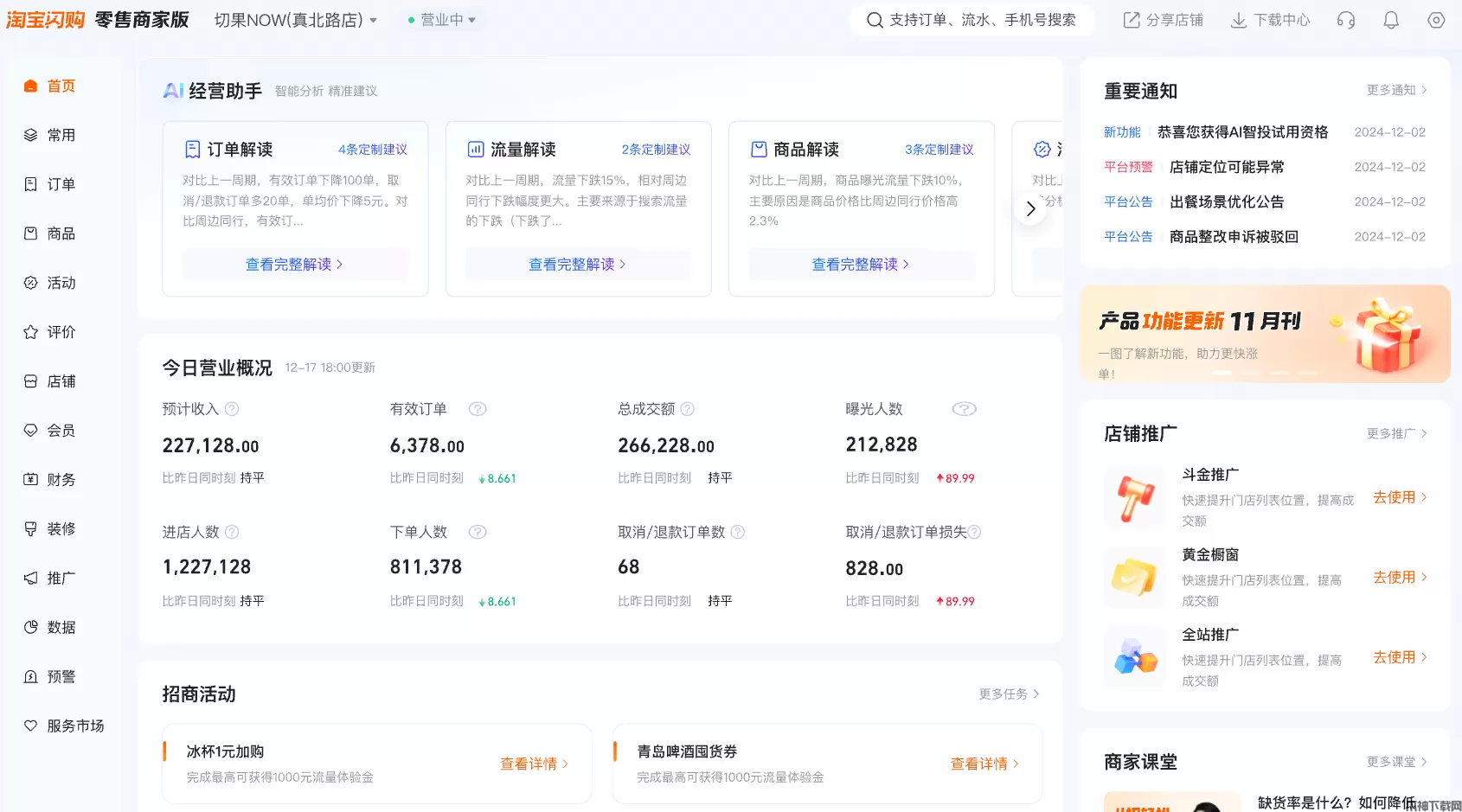Open 查看详情 for 冰杯1元加购
This screenshot has height=812, width=1462.
[x=534, y=764]
